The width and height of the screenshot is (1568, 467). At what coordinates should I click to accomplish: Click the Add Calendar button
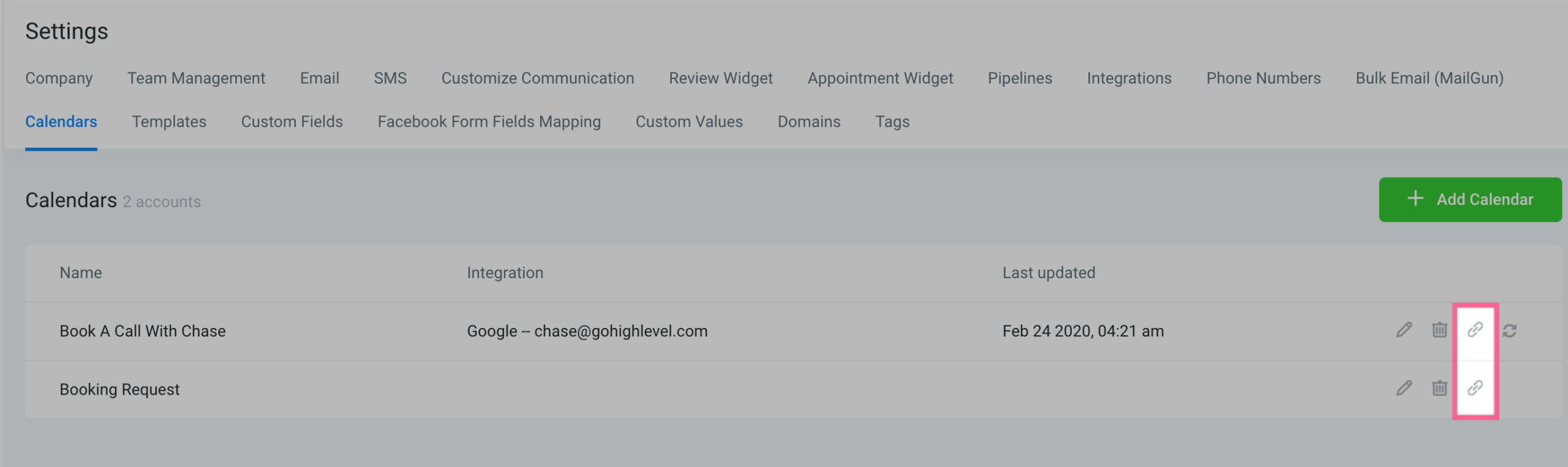point(1470,199)
